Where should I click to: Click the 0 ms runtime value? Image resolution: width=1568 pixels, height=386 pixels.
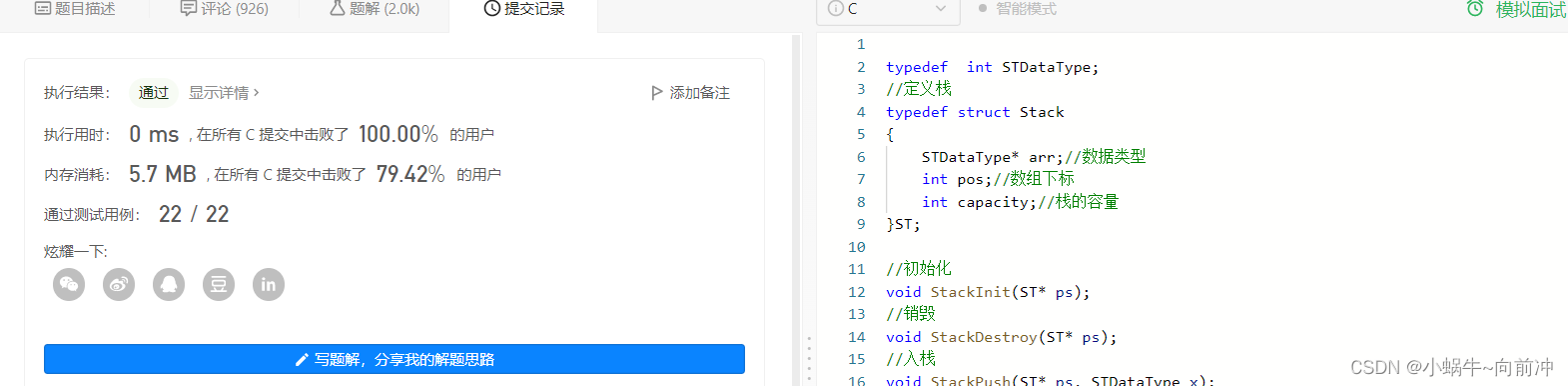coord(154,134)
